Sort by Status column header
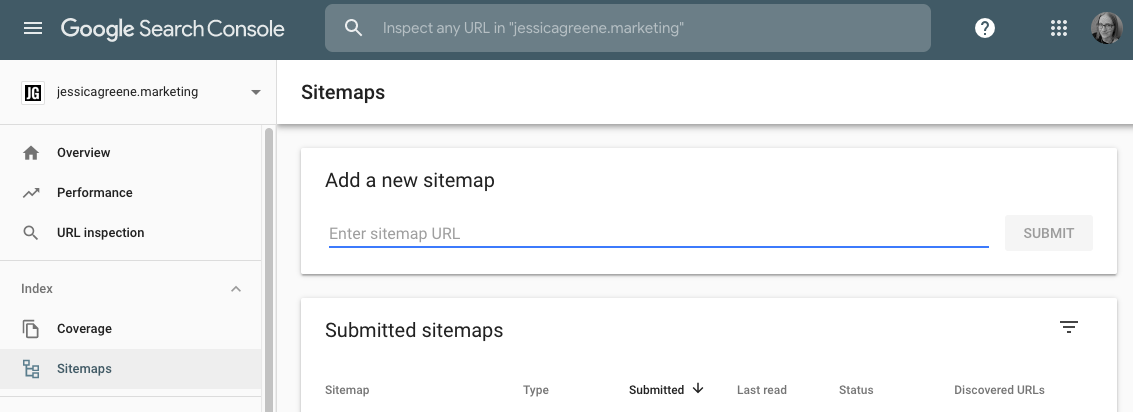This screenshot has height=412, width=1133. pyautogui.click(x=856, y=390)
